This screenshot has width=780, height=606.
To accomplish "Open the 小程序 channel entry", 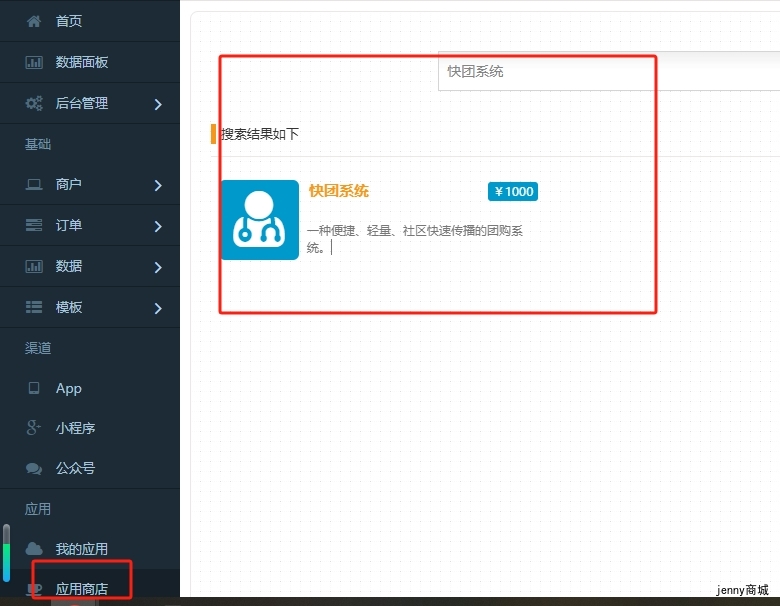I will [x=75, y=428].
